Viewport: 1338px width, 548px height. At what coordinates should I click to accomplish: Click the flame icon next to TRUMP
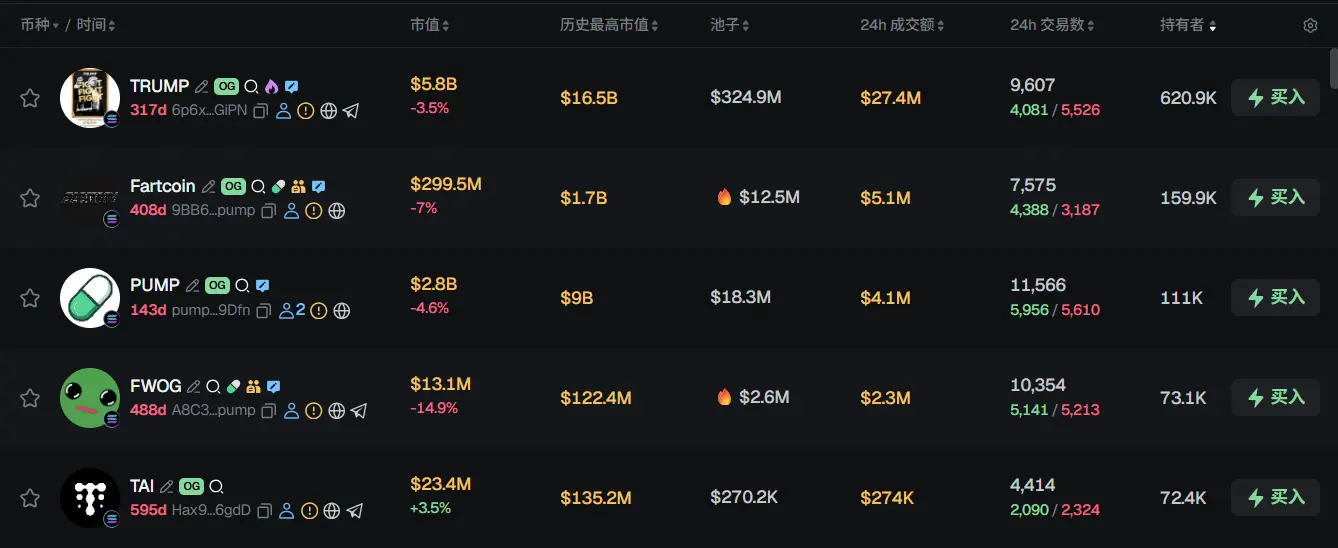click(272, 87)
